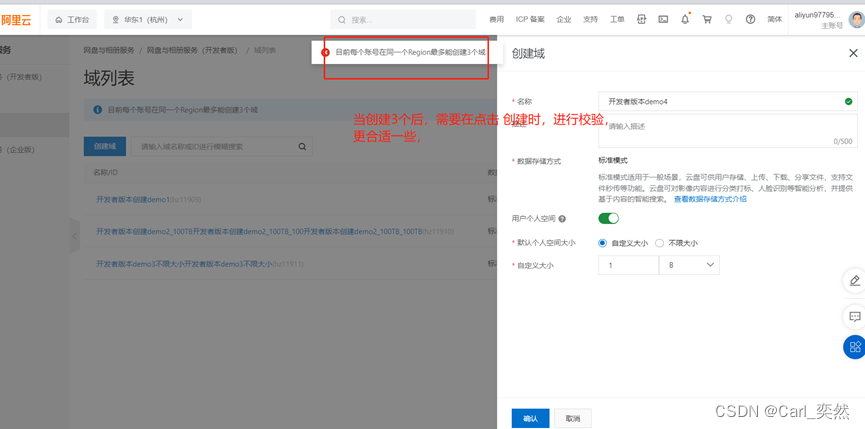Click the 请输入描述 description textarea

point(728,131)
